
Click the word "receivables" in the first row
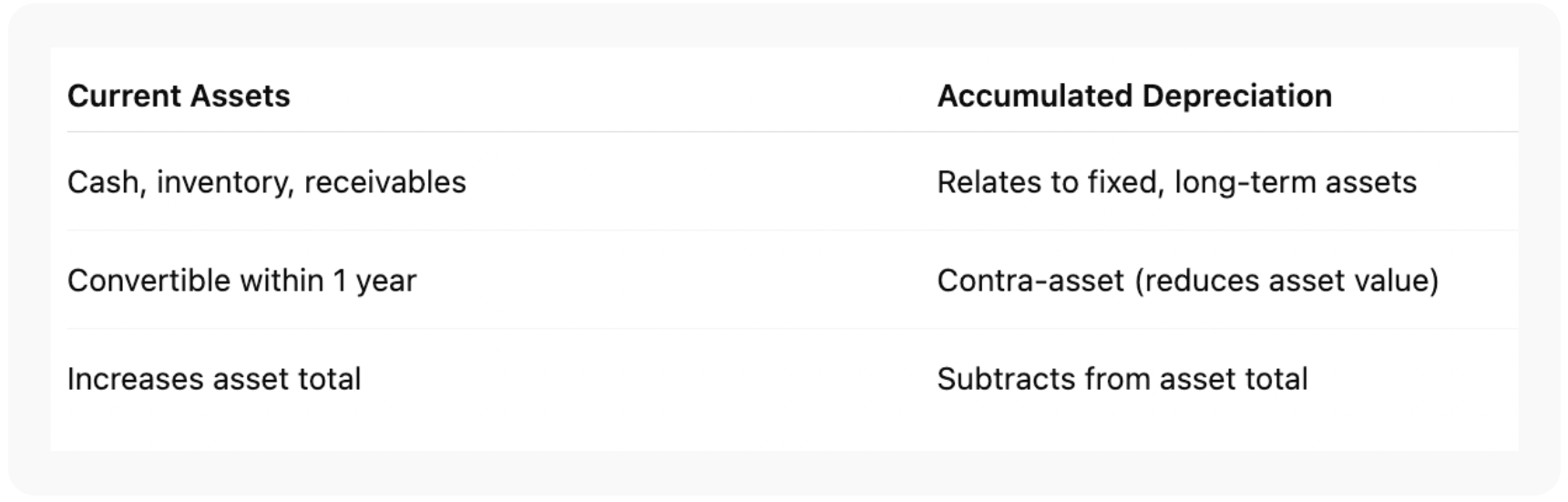point(384,182)
